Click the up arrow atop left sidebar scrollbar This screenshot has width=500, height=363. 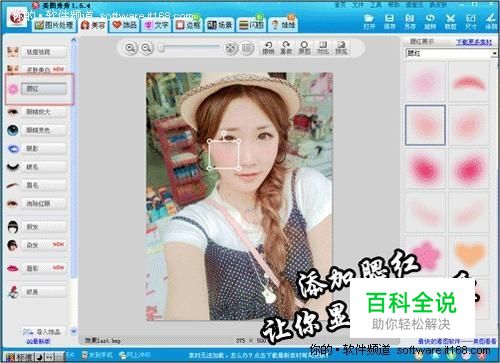(74, 40)
